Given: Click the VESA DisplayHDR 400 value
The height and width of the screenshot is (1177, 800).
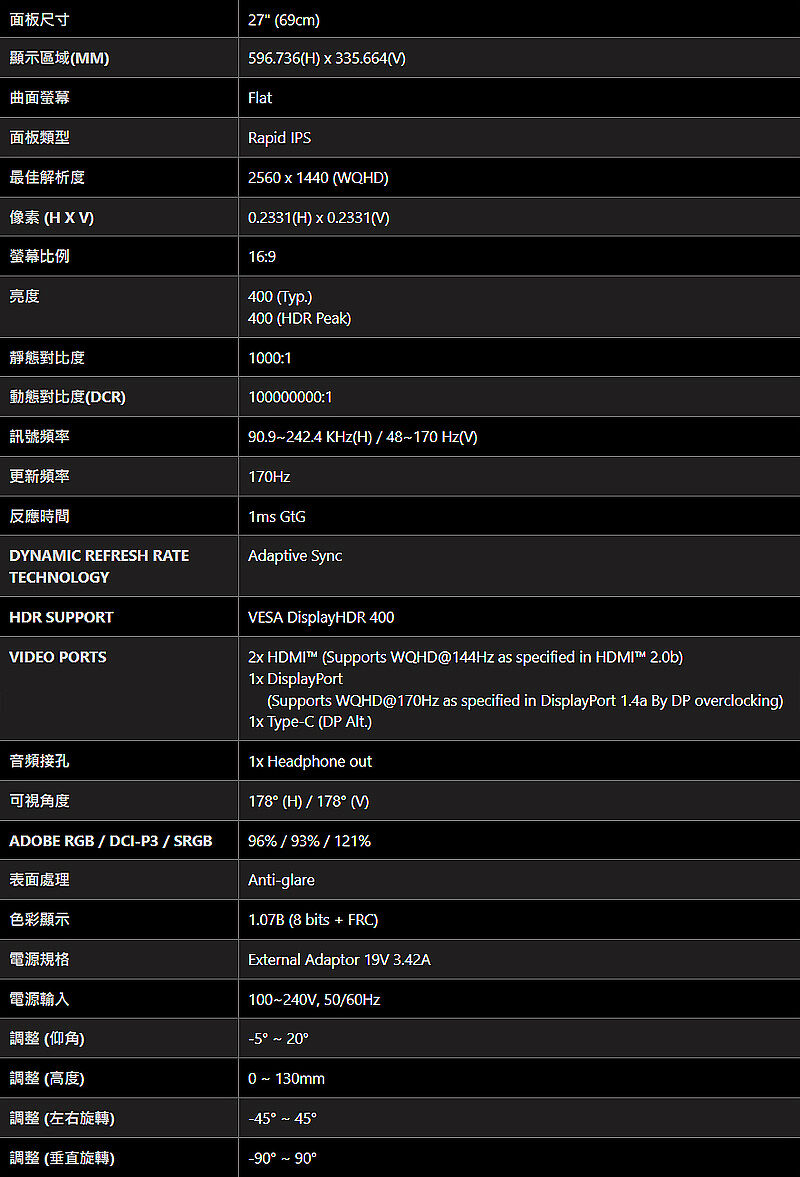Looking at the screenshot, I should (x=321, y=617).
